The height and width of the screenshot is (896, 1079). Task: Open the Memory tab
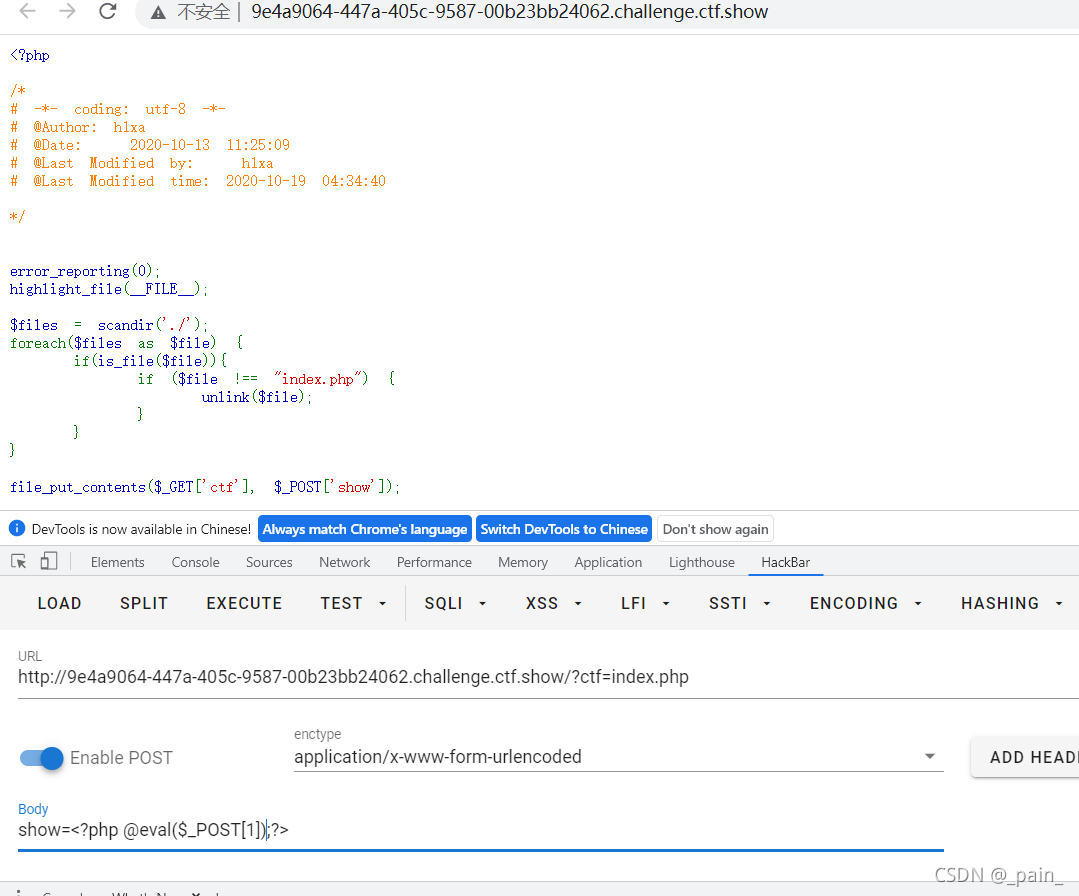(x=523, y=562)
